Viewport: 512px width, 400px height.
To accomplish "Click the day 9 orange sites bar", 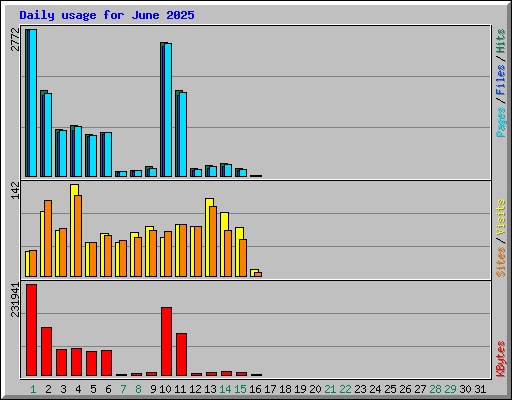I will point(153,253).
